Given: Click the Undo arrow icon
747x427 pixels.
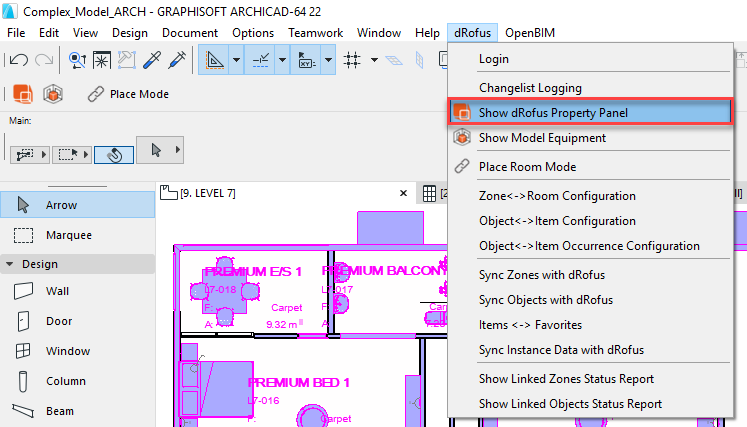Looking at the screenshot, I should (x=19, y=60).
